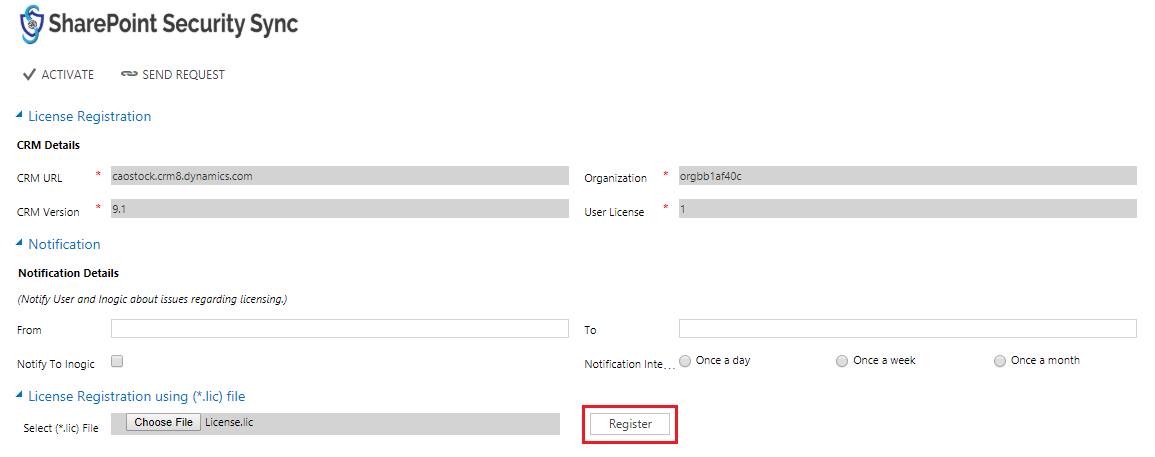The height and width of the screenshot is (457, 1155).
Task: Enable the Notify To Inogic checkbox
Action: pyautogui.click(x=116, y=361)
